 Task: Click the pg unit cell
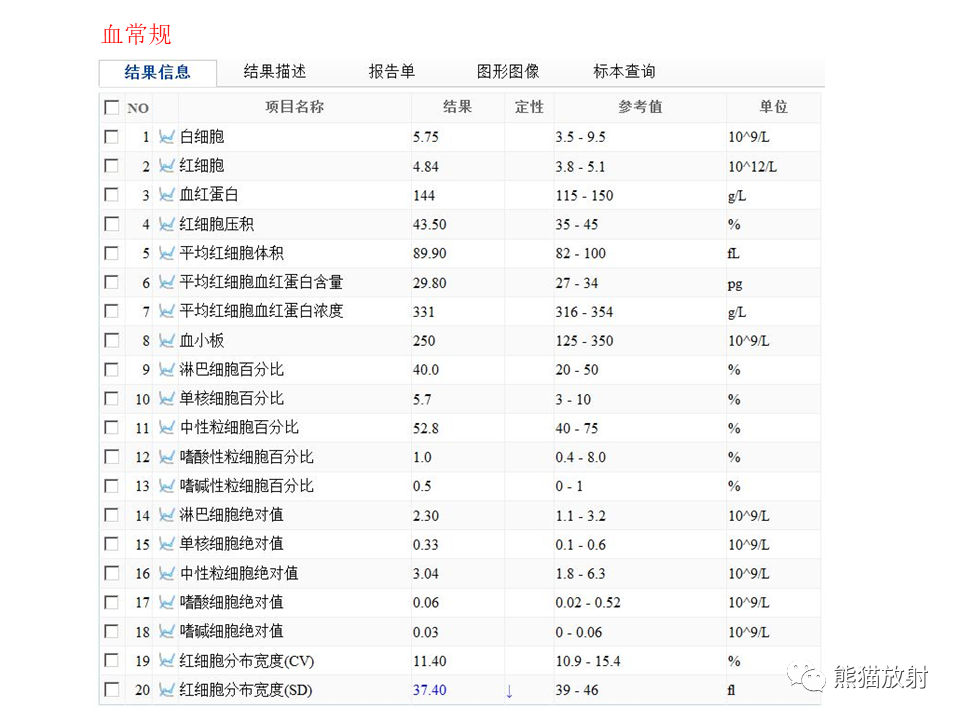(735, 284)
